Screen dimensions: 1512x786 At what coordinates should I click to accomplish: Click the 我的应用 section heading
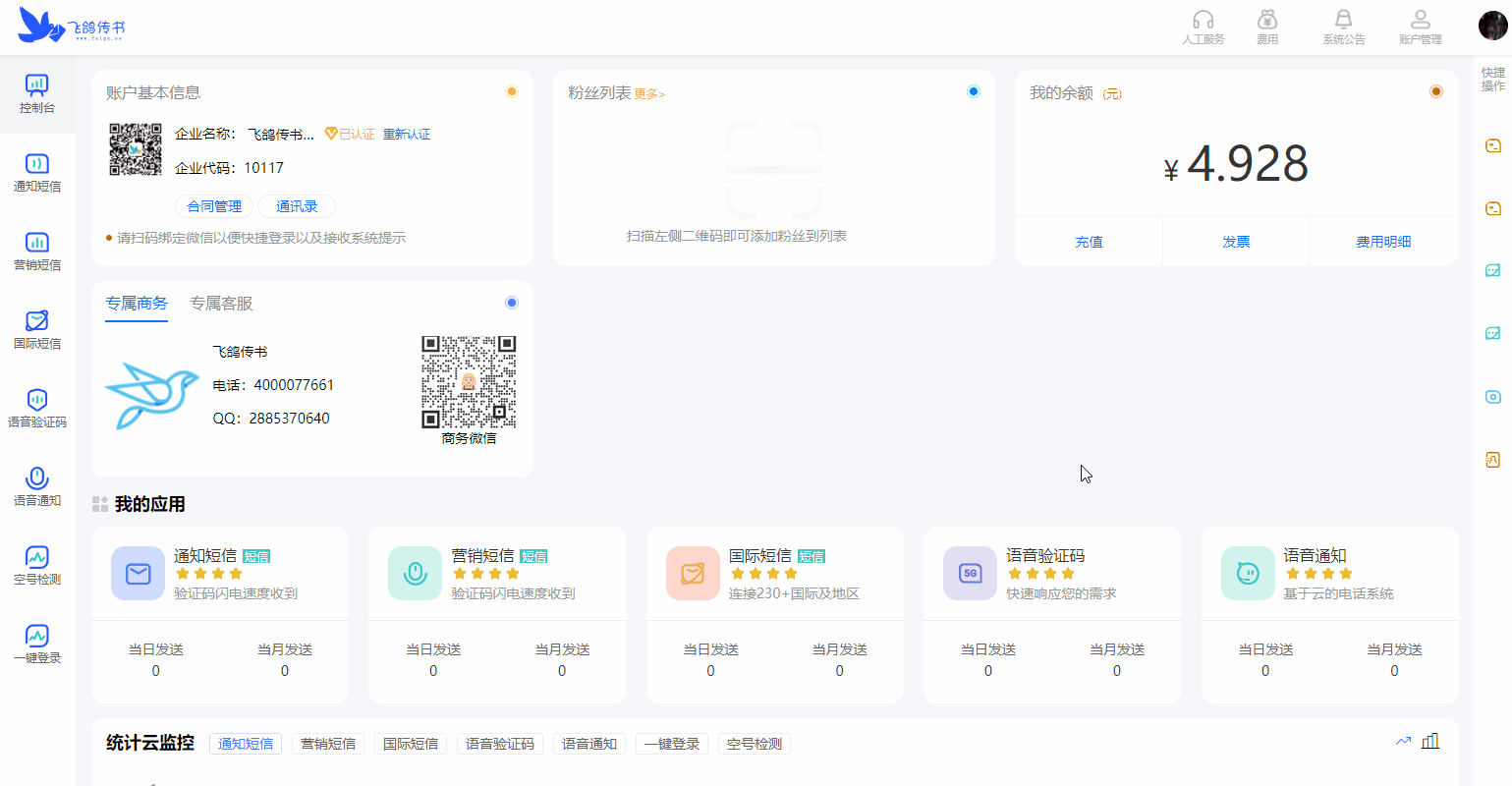(149, 504)
